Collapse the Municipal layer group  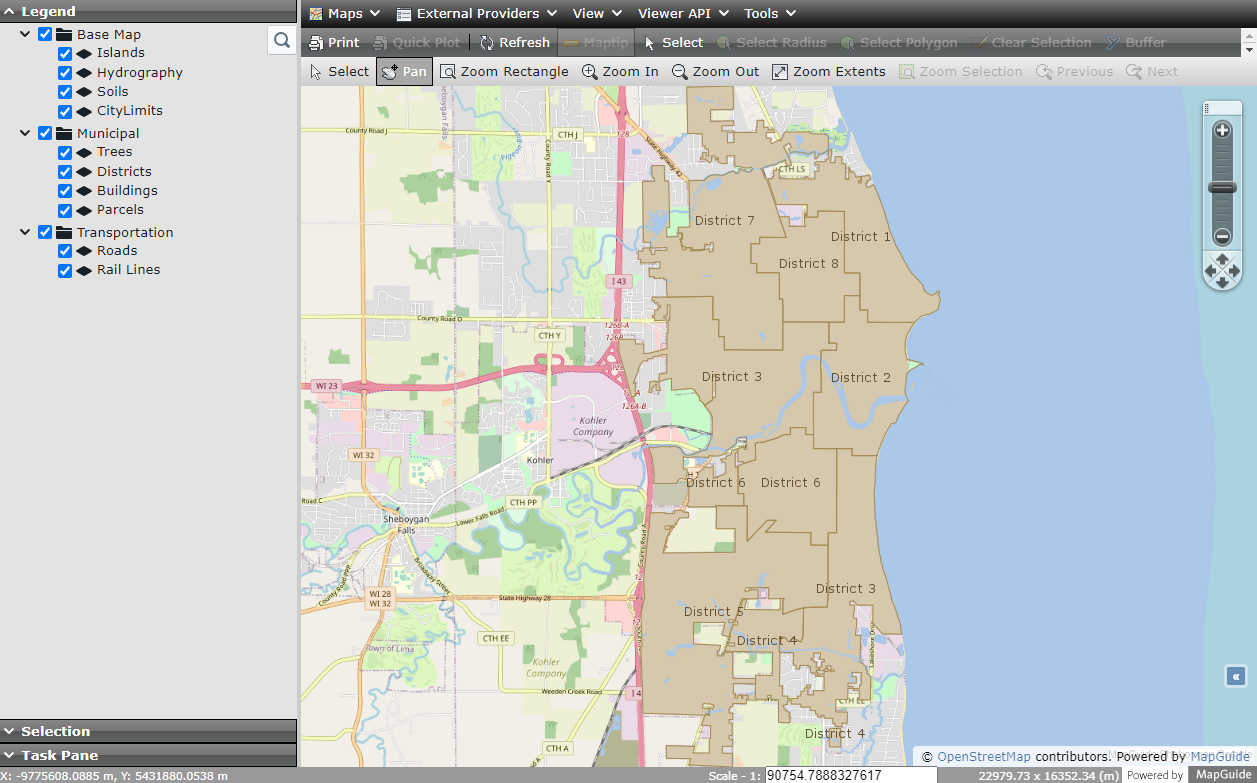pyautogui.click(x=24, y=132)
